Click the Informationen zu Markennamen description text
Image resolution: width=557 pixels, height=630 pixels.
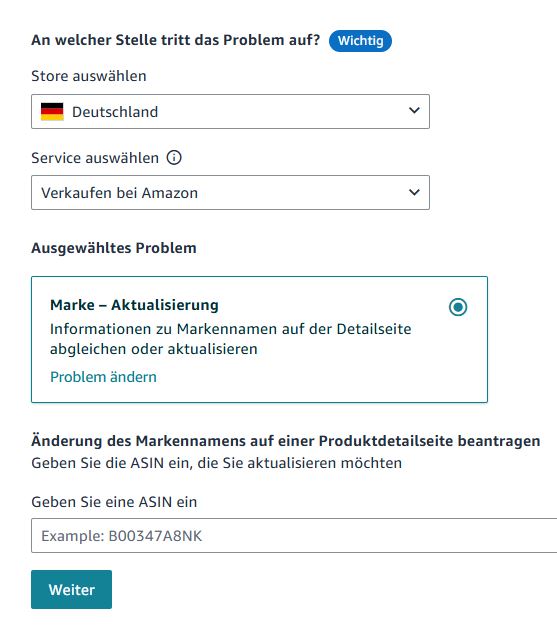pyautogui.click(x=231, y=339)
